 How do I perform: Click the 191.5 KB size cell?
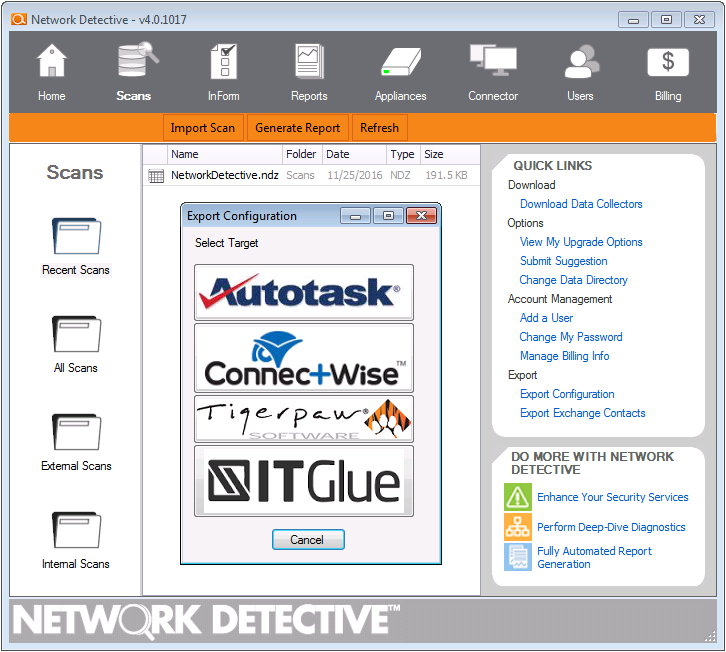[446, 175]
